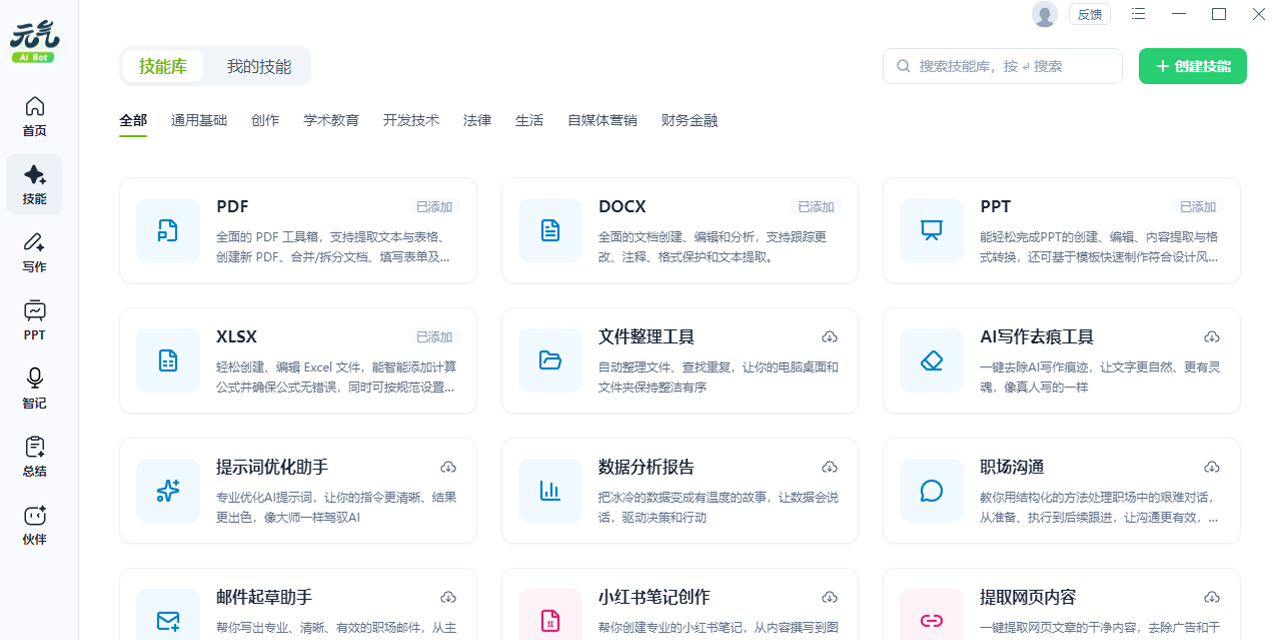Select the PPT creation icon in sidebar
1280x640 pixels.
point(34,320)
